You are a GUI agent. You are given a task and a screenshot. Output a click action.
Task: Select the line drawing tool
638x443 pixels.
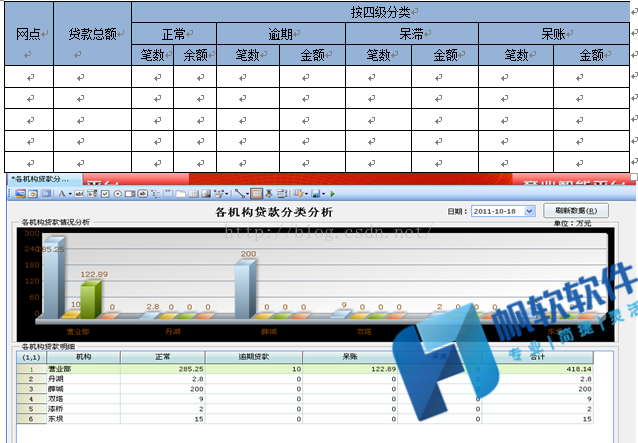click(x=240, y=194)
